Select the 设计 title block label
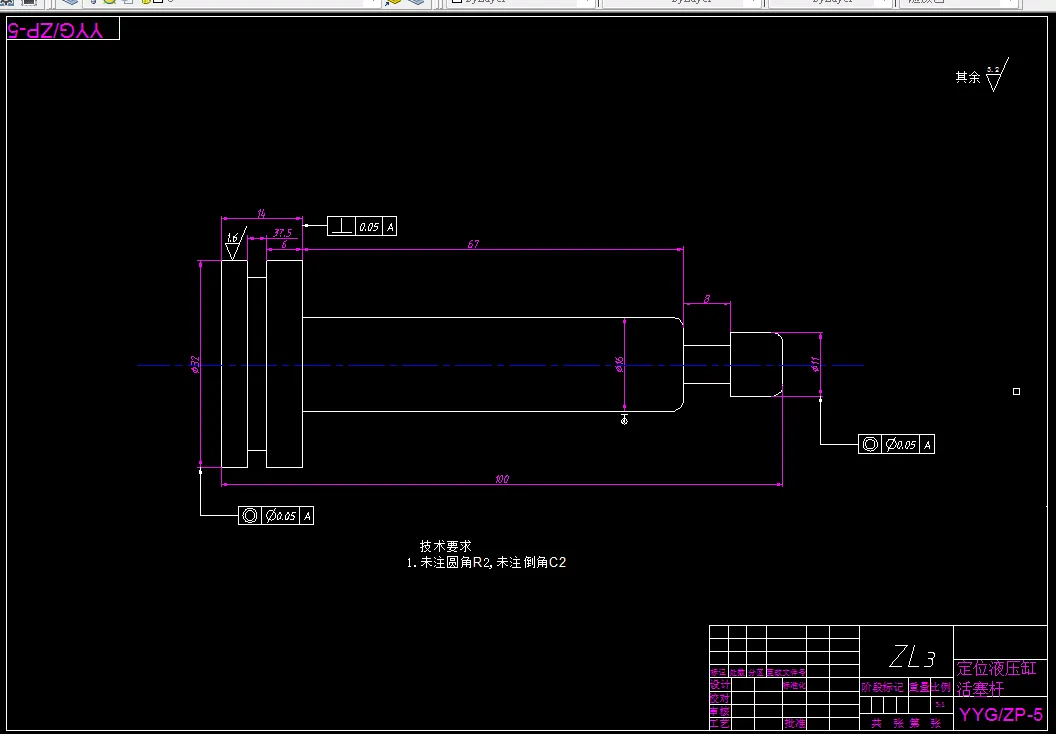Screen dimensions: 1056x734 tap(720, 685)
